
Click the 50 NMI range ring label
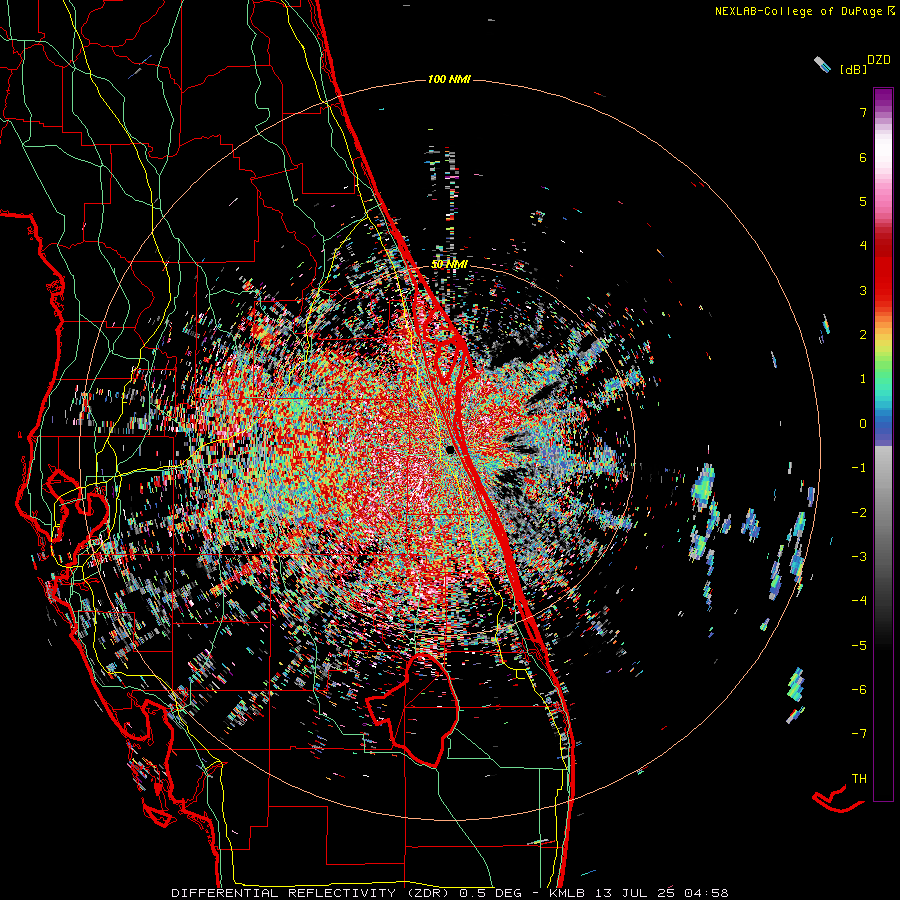coord(449,264)
